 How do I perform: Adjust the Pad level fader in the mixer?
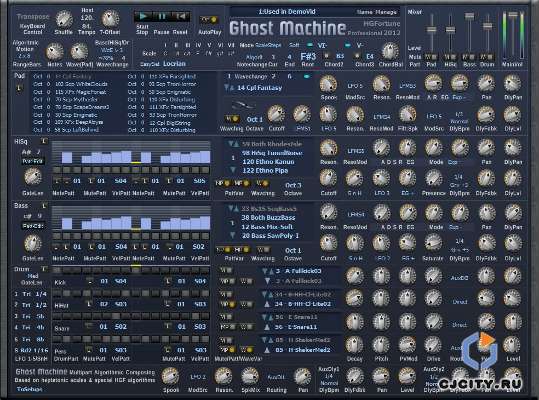[431, 30]
